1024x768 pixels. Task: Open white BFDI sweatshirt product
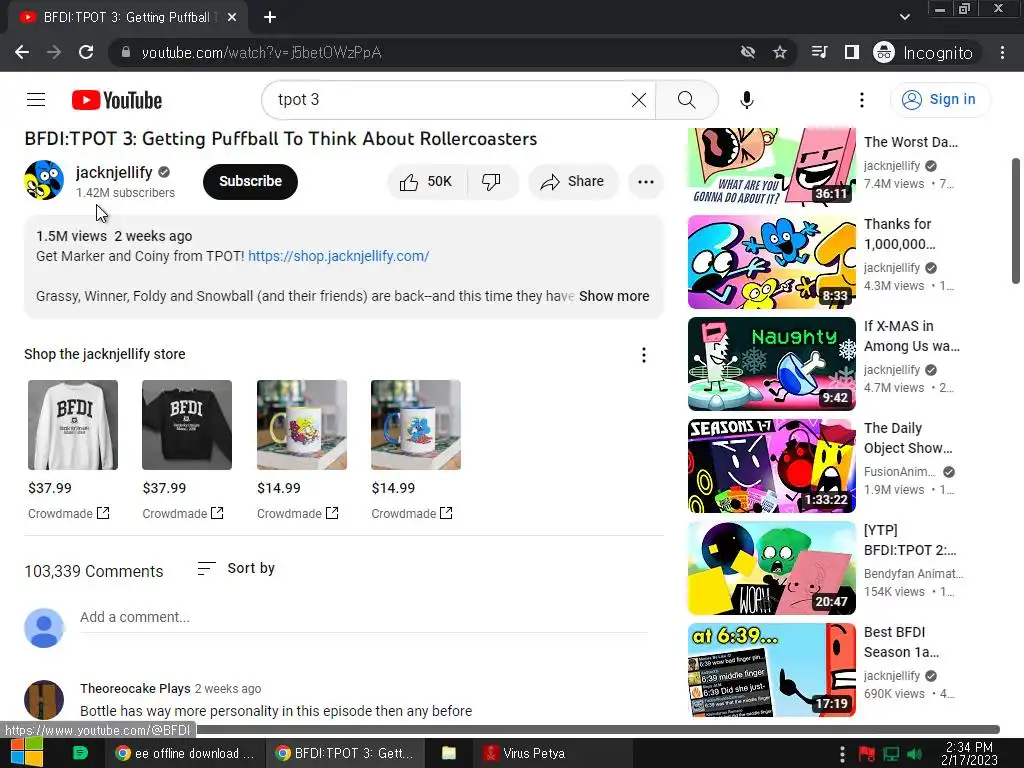pyautogui.click(x=73, y=424)
